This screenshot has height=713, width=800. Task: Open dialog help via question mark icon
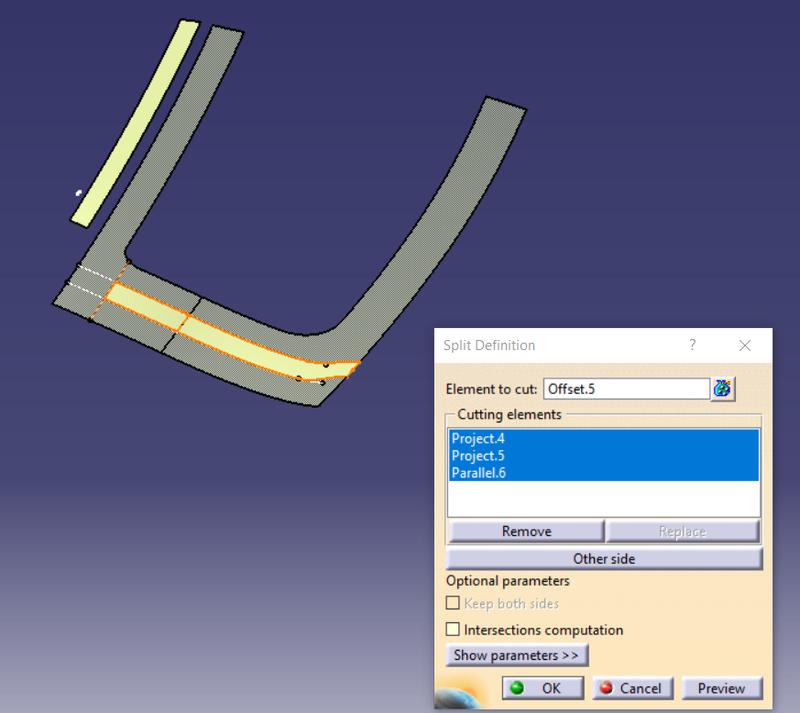(x=692, y=345)
